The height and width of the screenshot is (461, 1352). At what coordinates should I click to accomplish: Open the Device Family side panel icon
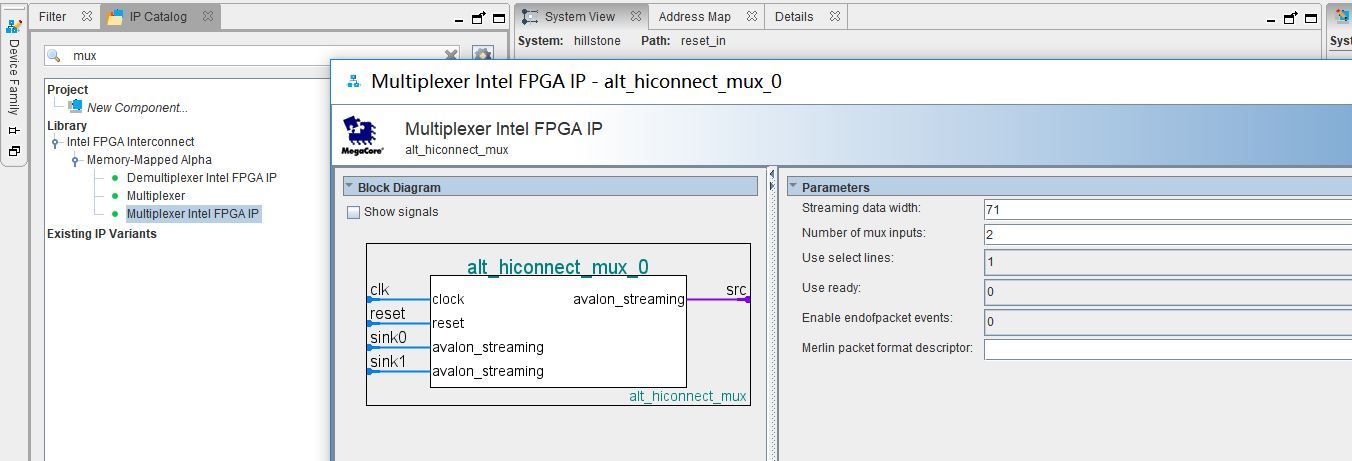point(14,26)
